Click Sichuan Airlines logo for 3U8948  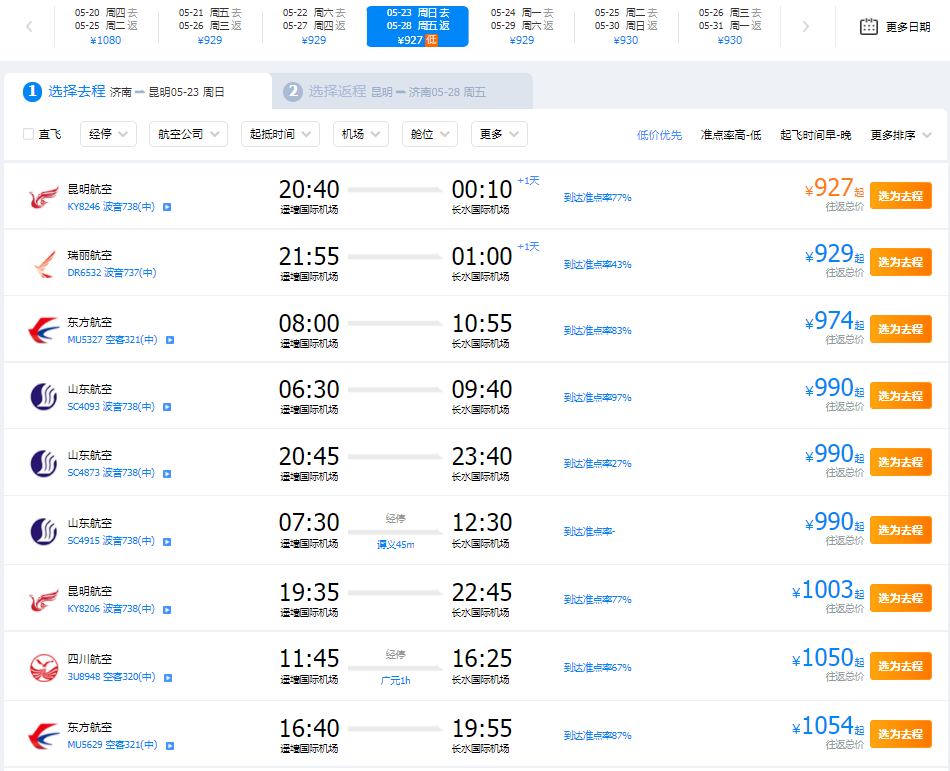pos(44,667)
